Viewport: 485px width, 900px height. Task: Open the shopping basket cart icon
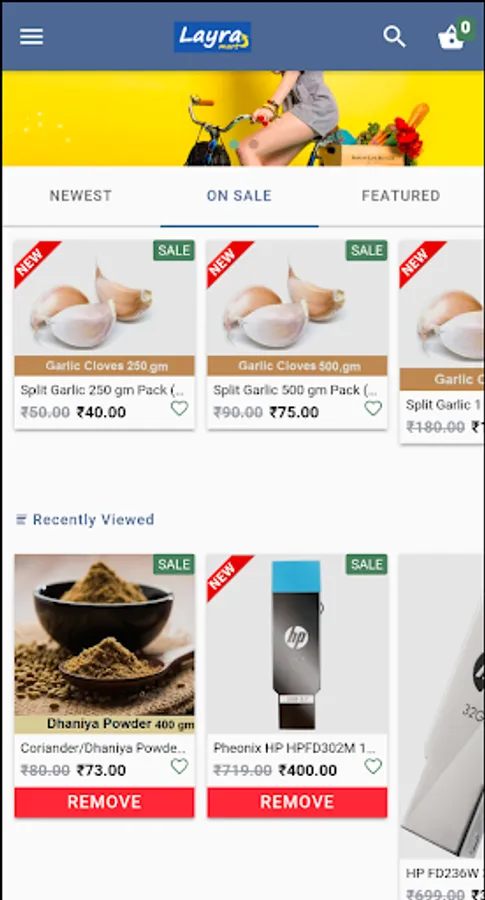(452, 37)
